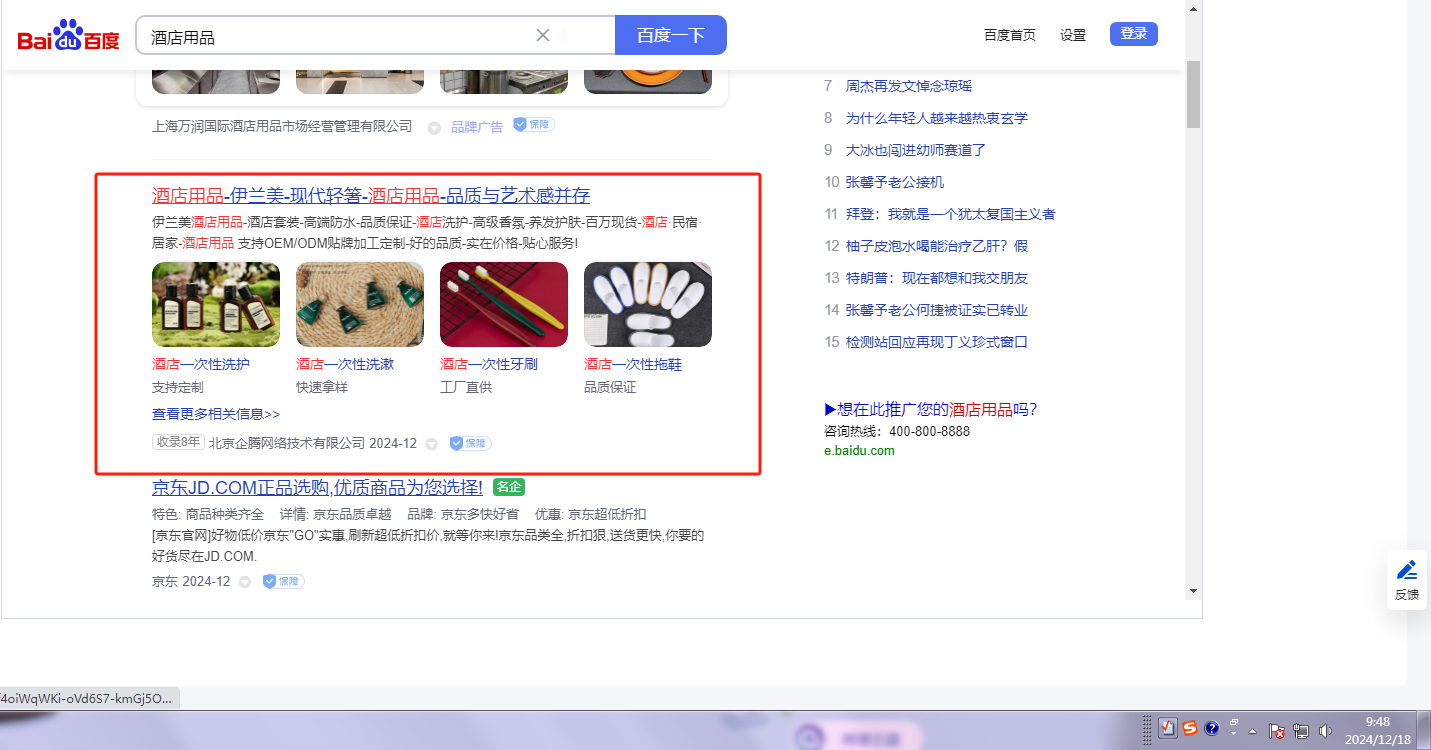Screen dimensions: 1431x750
Task: Open hot search 特朗普：现在都想和我交朋友
Action: point(937,278)
